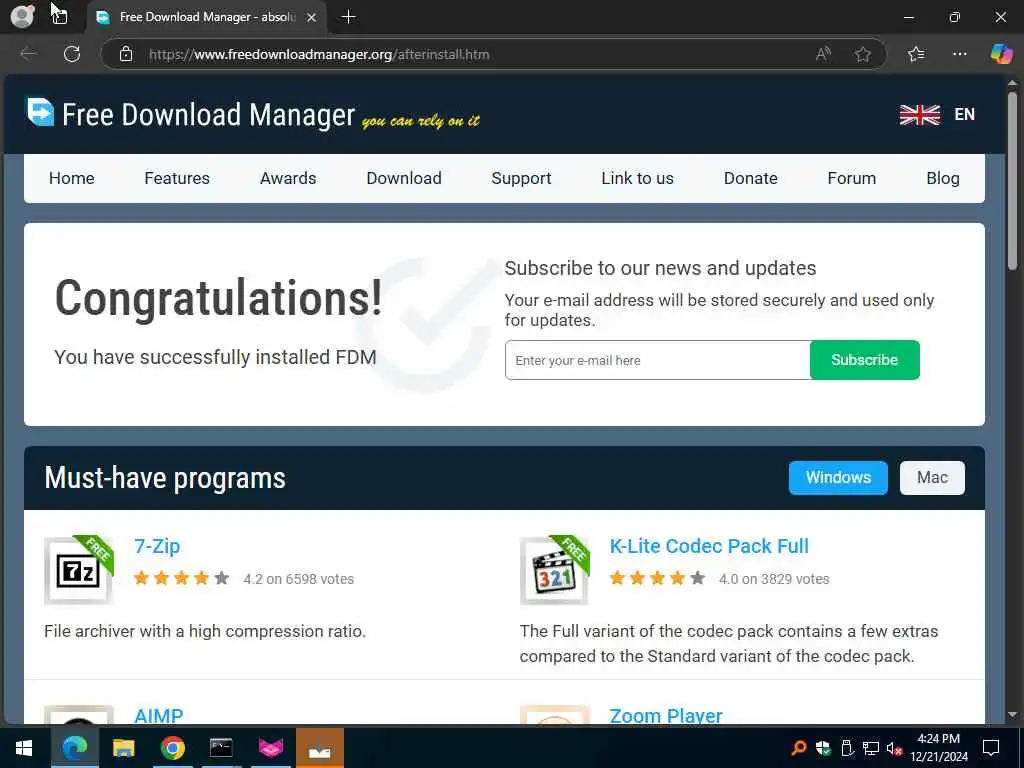The height and width of the screenshot is (768, 1024).
Task: Click the '4.2 on 6598 votes' text
Action: coord(298,579)
